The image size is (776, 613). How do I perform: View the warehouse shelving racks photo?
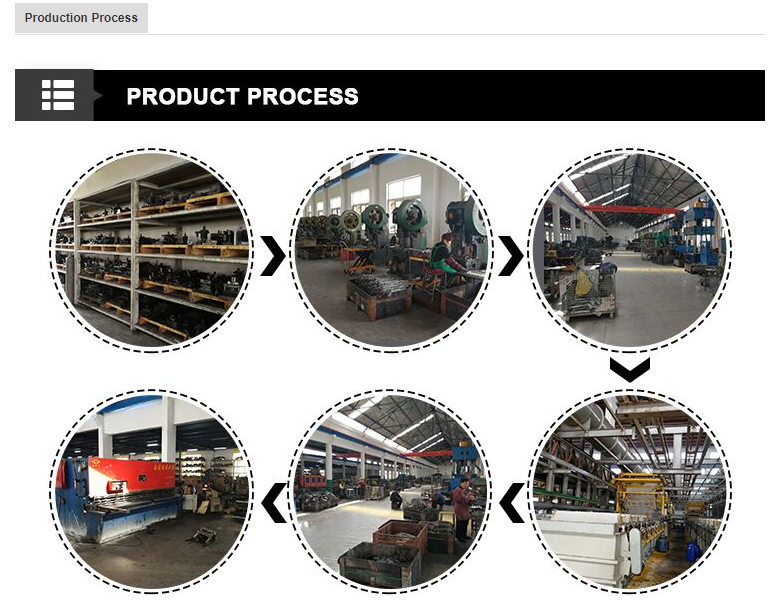151,250
